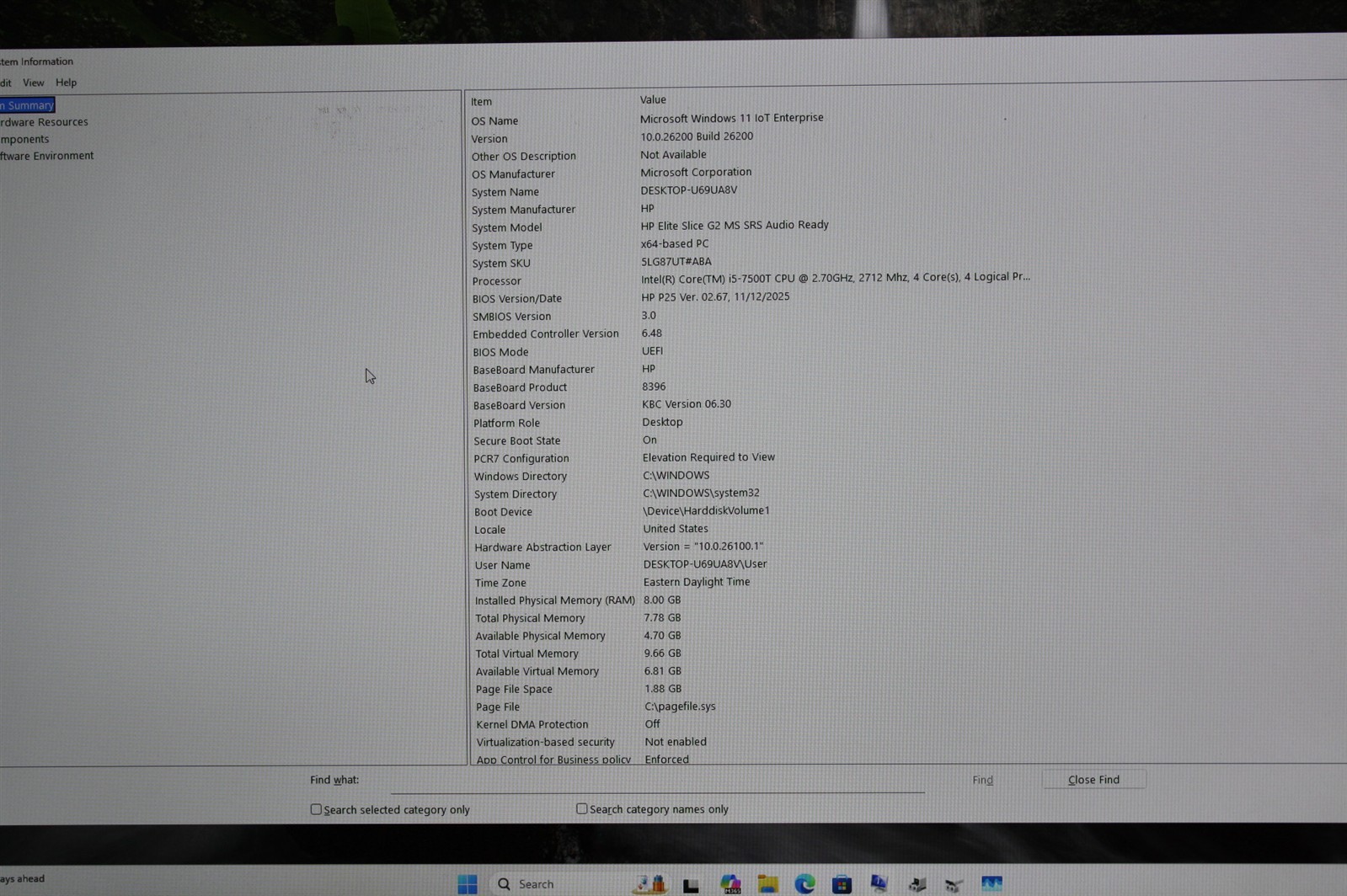This screenshot has height=896, width=1347.
Task: Click HP Elite Slice G2 model value
Action: pyautogui.click(x=735, y=225)
